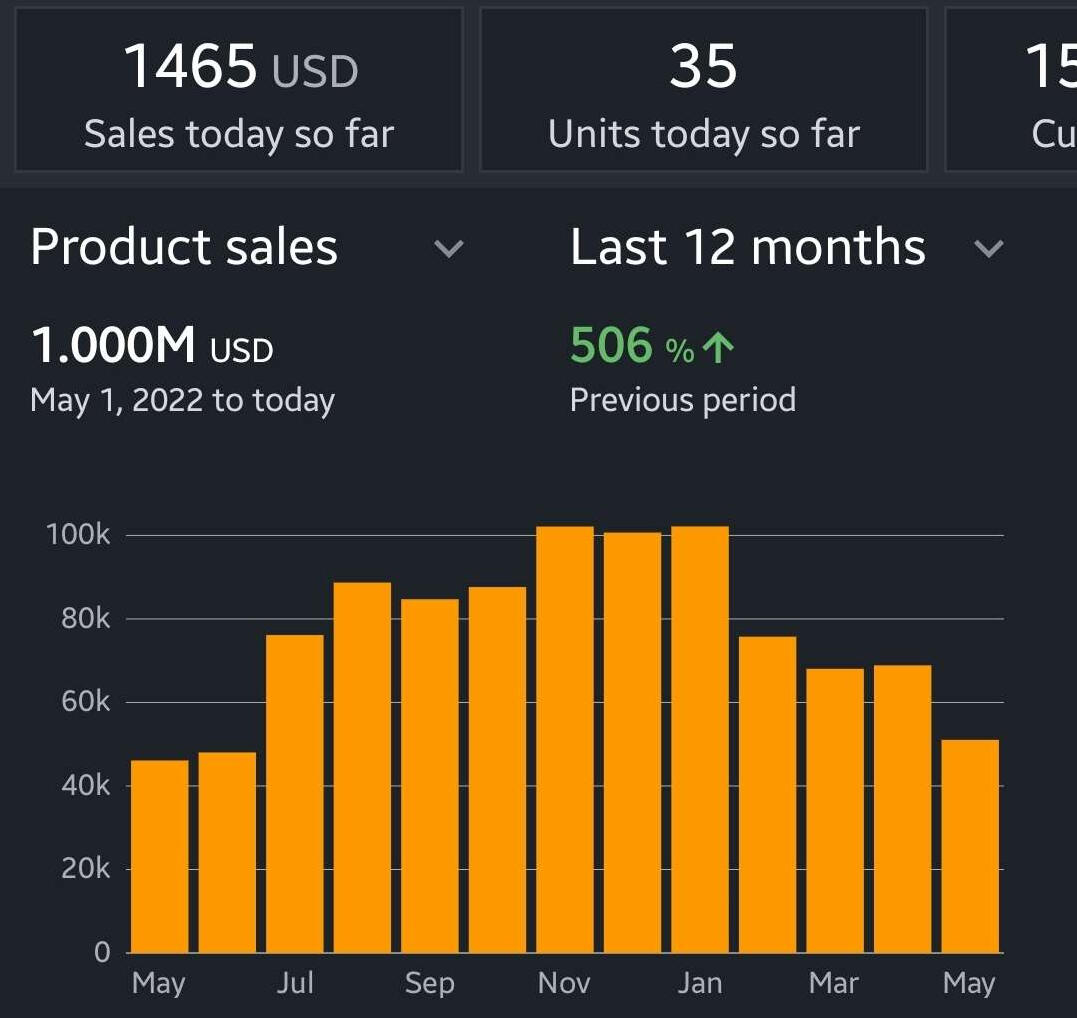Viewport: 1077px width, 1018px height.
Task: Tap the green 506% up arrow
Action: pyautogui.click(x=718, y=347)
